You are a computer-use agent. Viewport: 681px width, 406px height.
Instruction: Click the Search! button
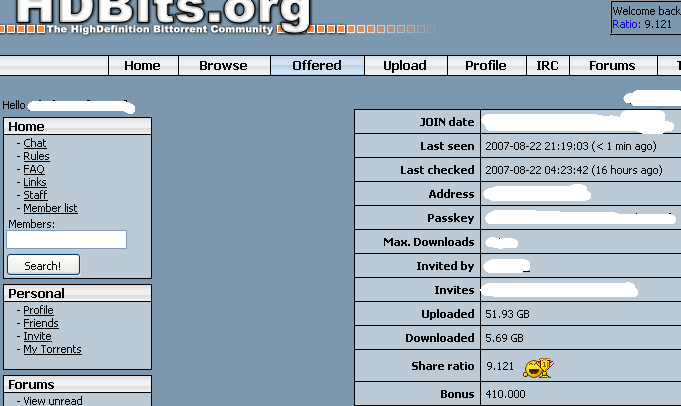click(x=43, y=265)
